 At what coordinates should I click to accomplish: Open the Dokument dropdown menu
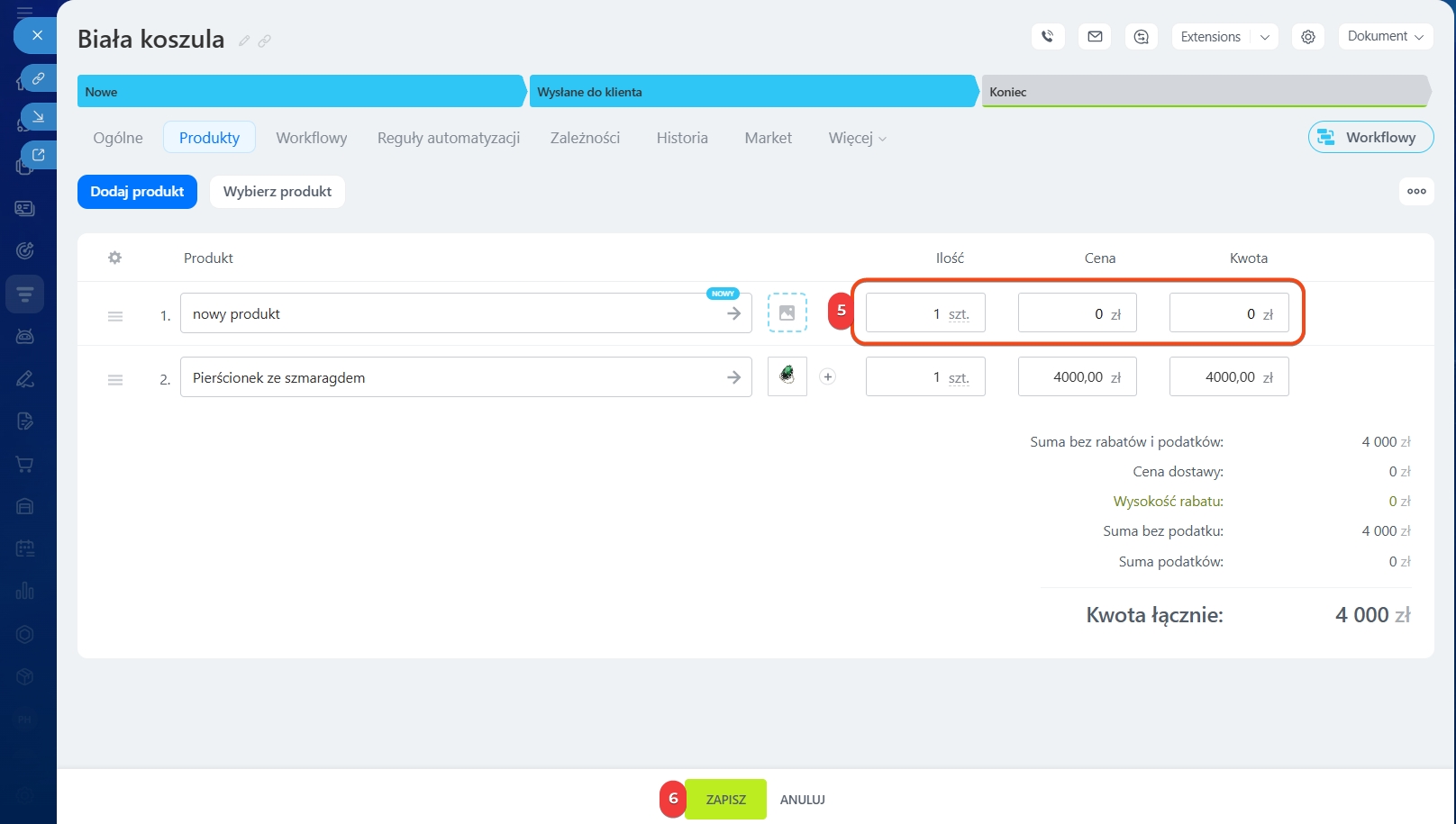tap(1385, 37)
